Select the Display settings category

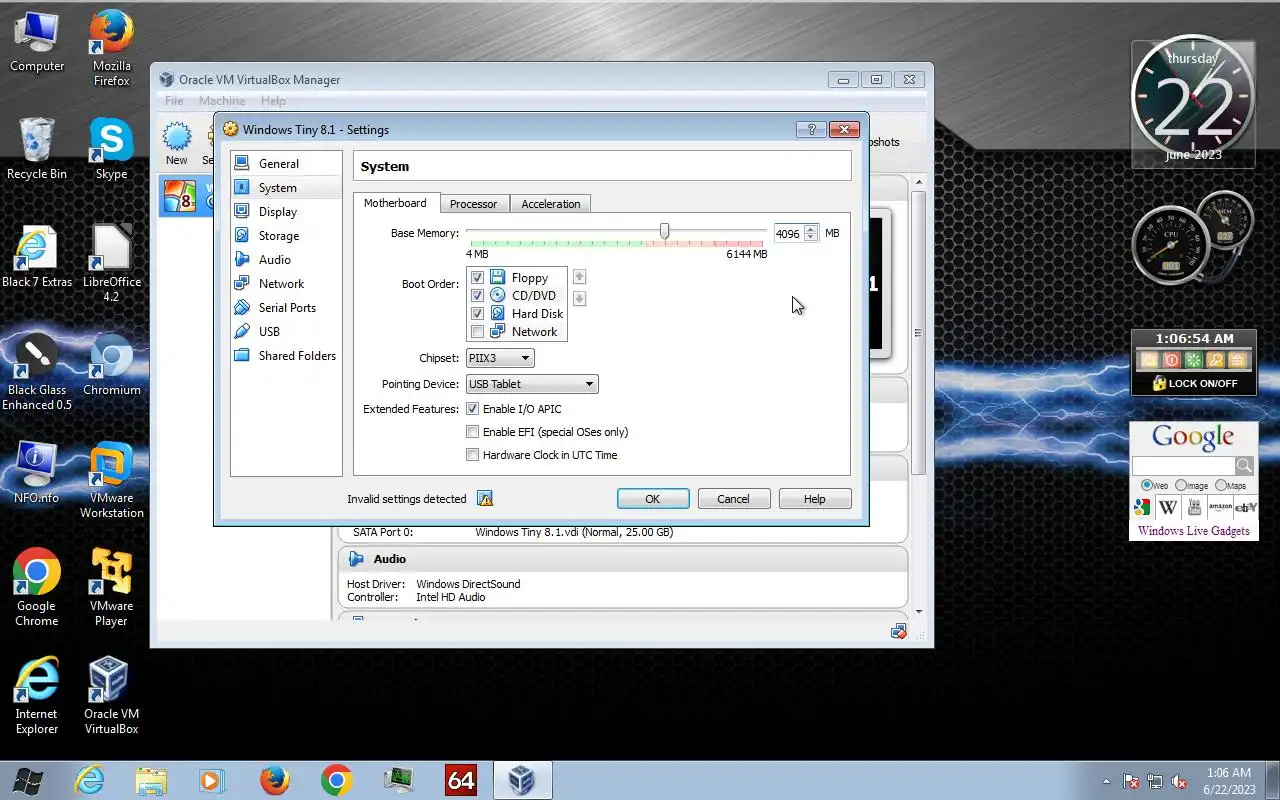(x=285, y=212)
